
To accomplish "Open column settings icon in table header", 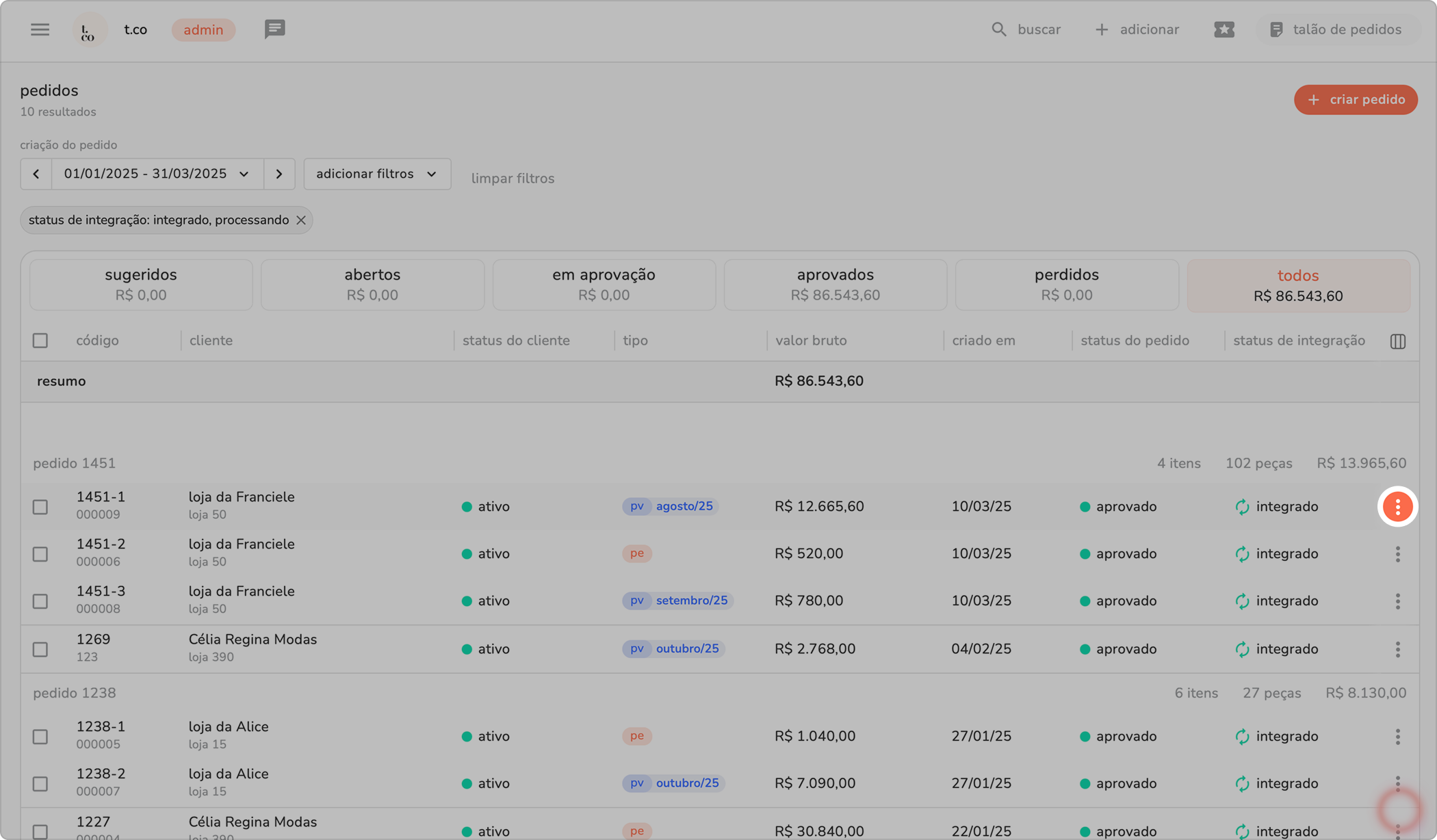I will [x=1398, y=341].
